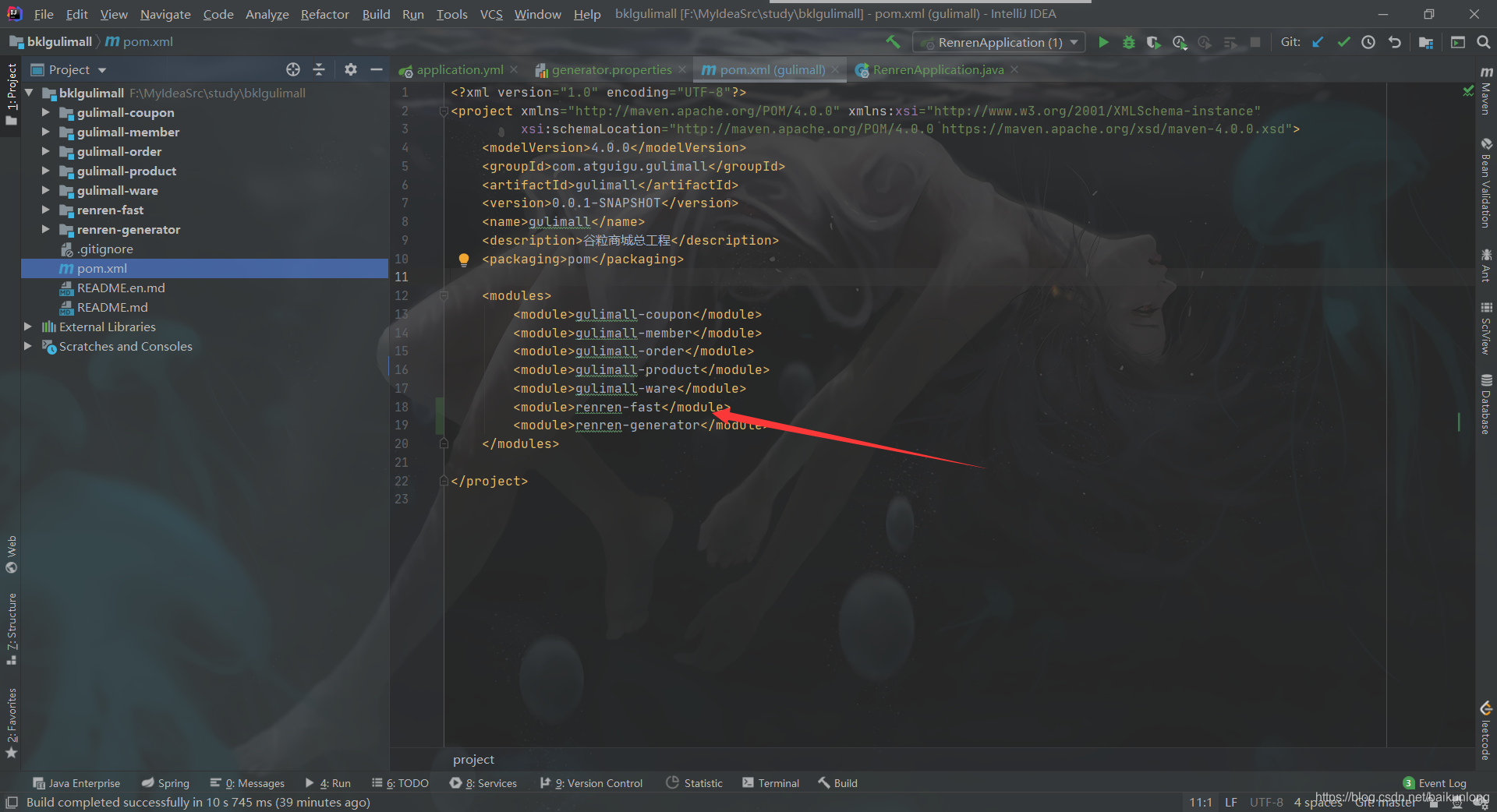Open Project panel settings gear
This screenshot has width=1497, height=812.
point(351,69)
